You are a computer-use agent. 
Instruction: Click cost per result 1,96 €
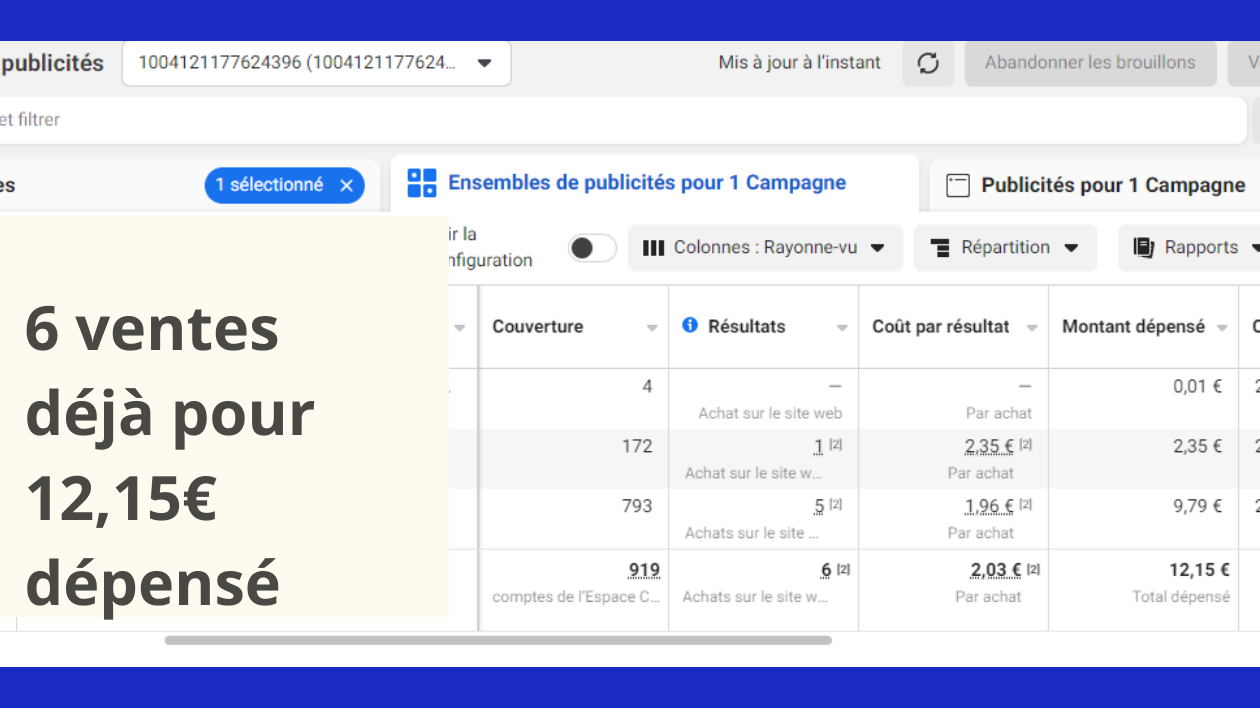coord(989,507)
